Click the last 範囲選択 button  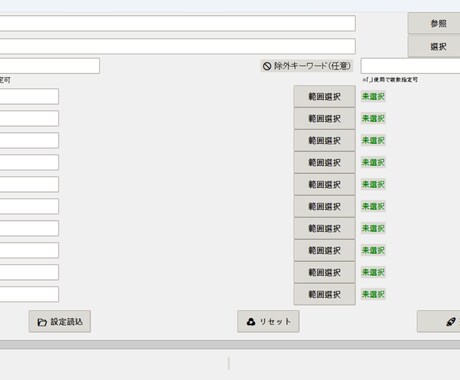pos(325,295)
